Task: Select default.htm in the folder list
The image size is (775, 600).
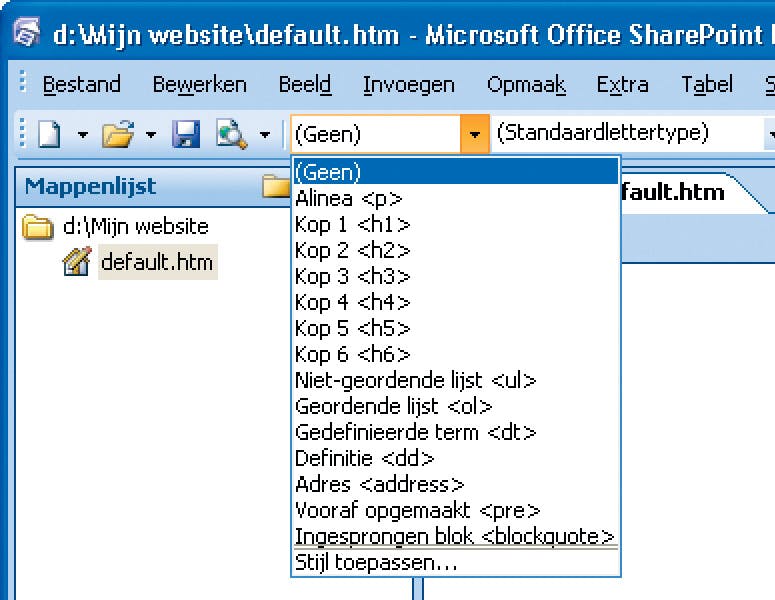Action: click(x=157, y=263)
